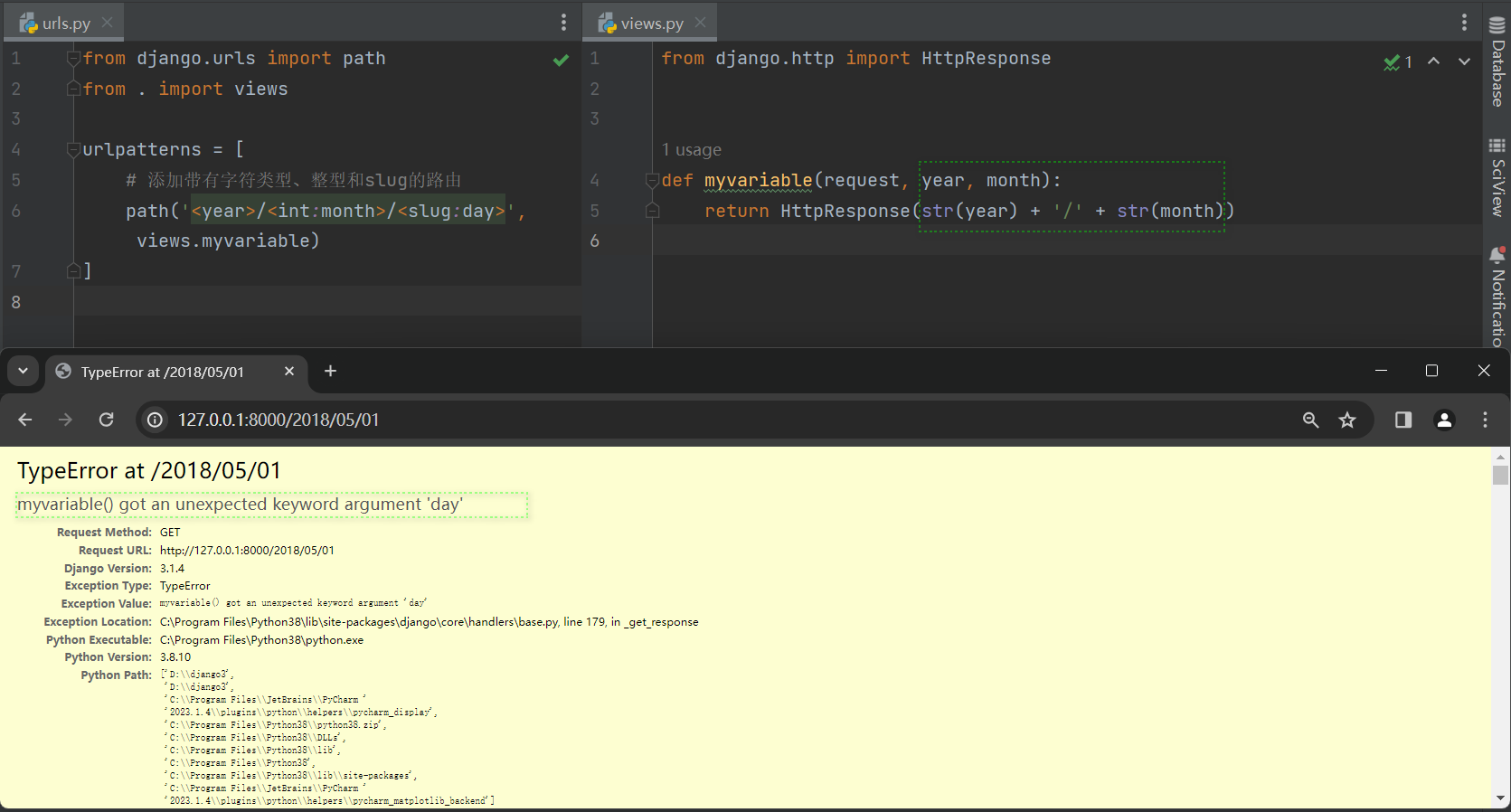Open a new browser tab
Image resolution: width=1511 pixels, height=812 pixels.
(330, 371)
